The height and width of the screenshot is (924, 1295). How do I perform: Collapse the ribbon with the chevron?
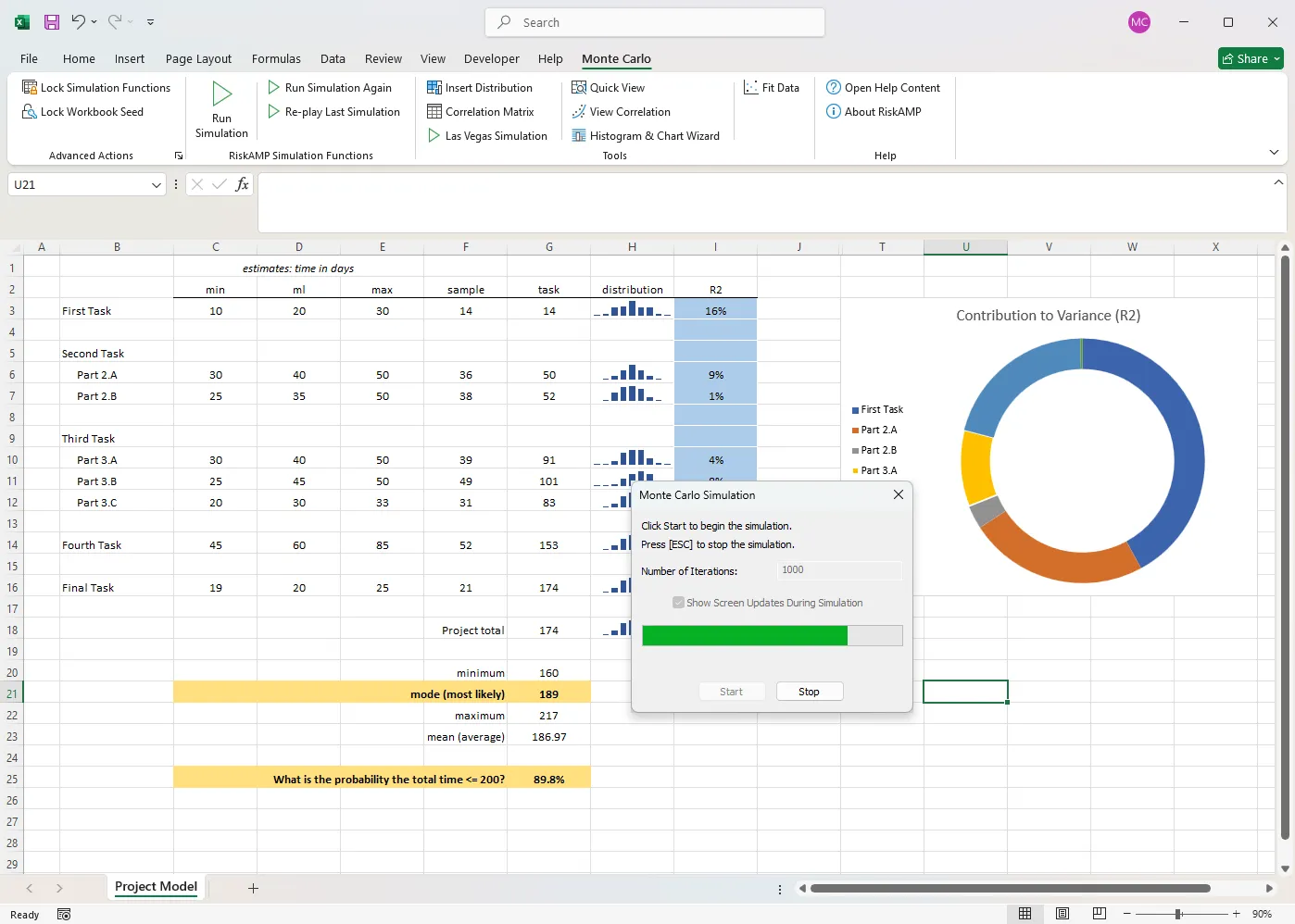[1274, 151]
